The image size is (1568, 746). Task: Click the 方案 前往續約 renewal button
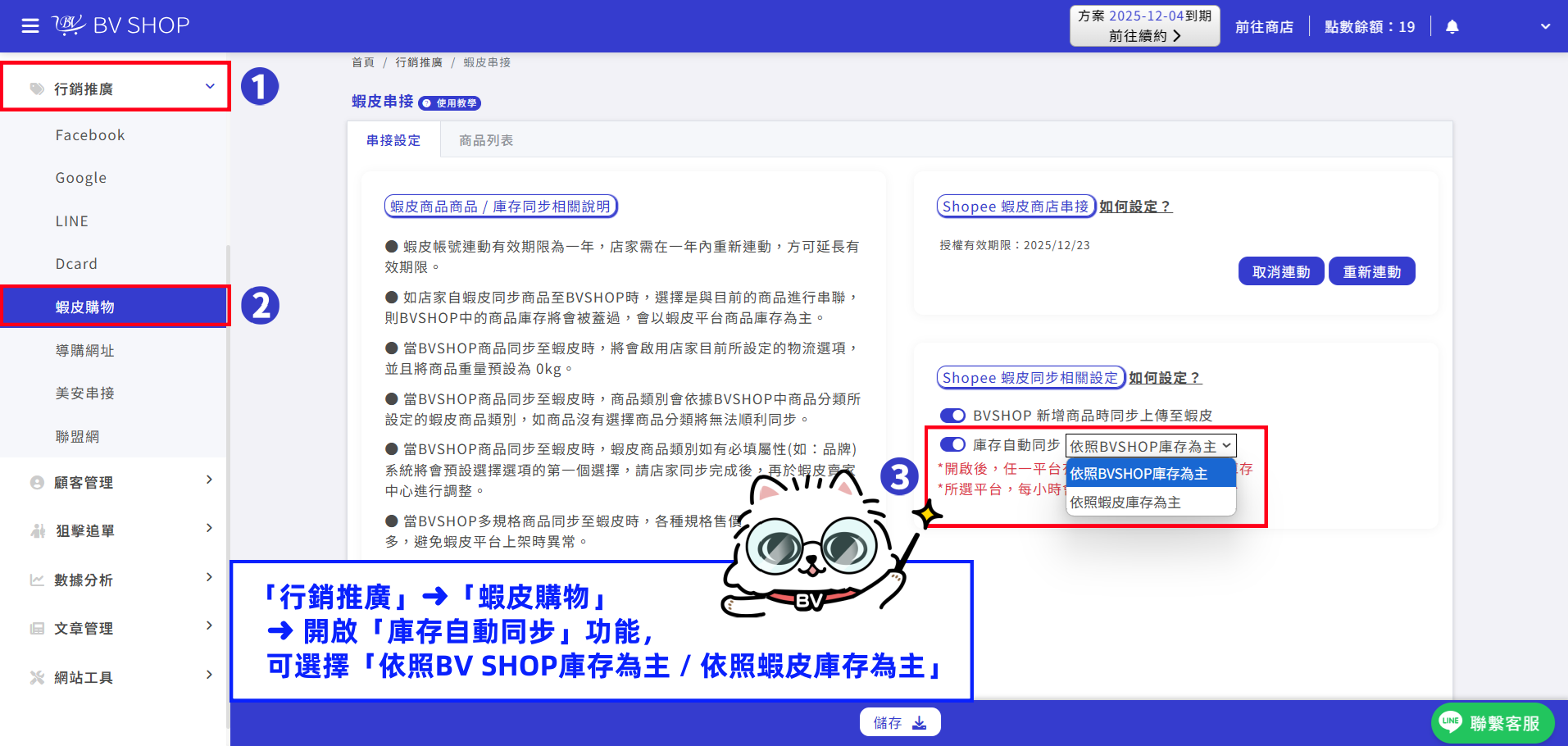1144,26
